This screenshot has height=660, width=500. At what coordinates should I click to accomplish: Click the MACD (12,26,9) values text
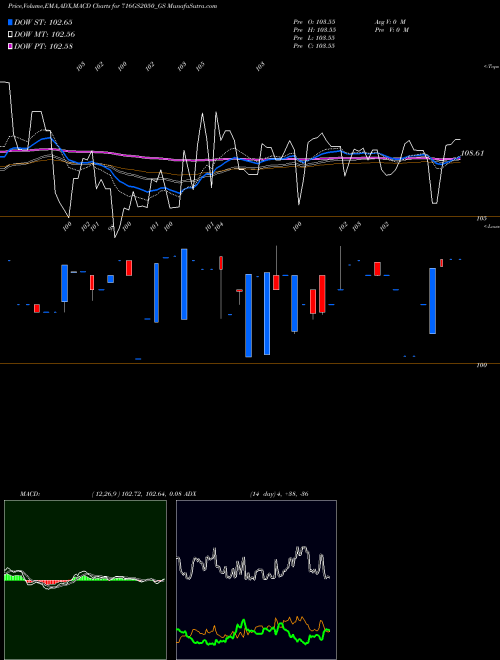(x=136, y=493)
